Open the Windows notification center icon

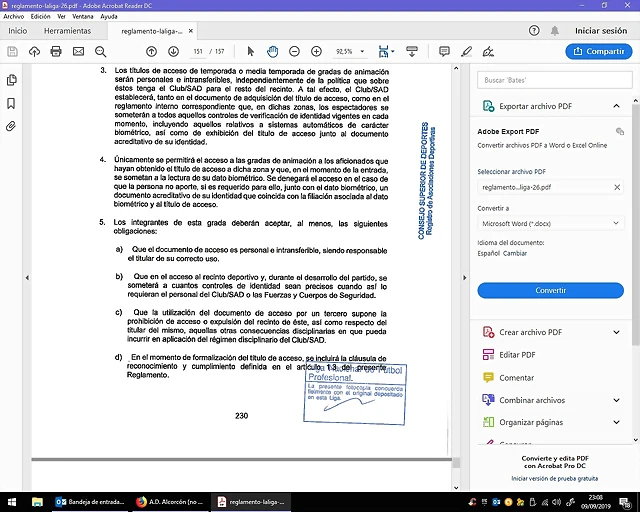coord(625,502)
